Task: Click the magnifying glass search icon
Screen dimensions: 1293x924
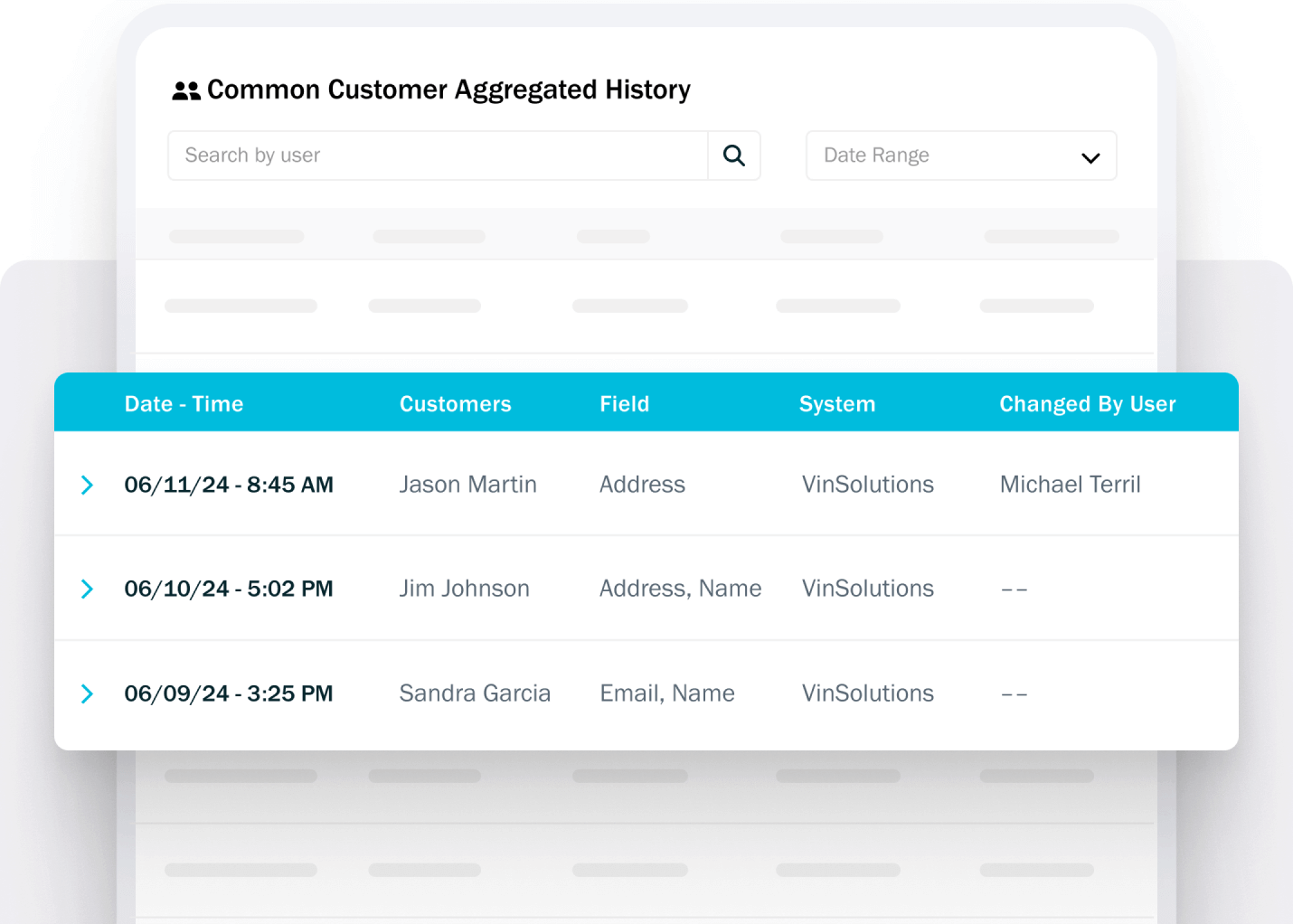Action: tap(733, 156)
